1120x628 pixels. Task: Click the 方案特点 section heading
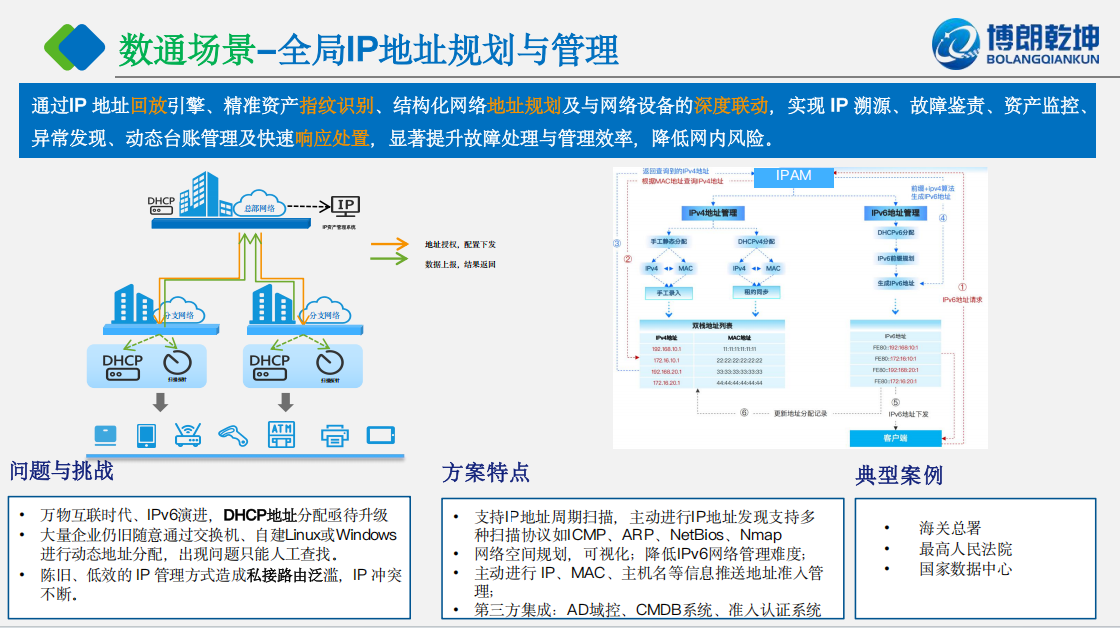coord(486,472)
